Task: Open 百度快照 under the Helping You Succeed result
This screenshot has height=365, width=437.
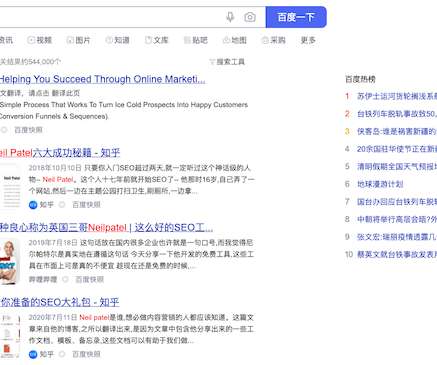Action: pyautogui.click(x=28, y=130)
